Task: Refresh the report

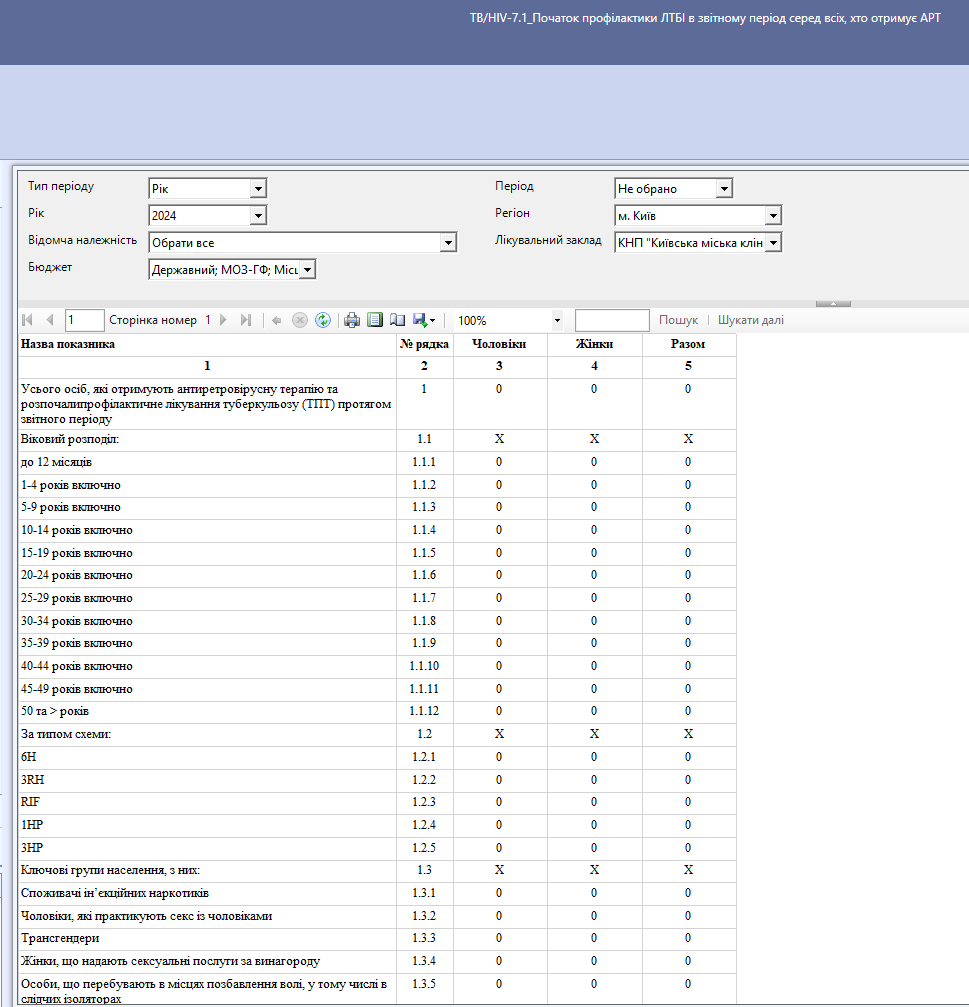Action: coord(323,320)
